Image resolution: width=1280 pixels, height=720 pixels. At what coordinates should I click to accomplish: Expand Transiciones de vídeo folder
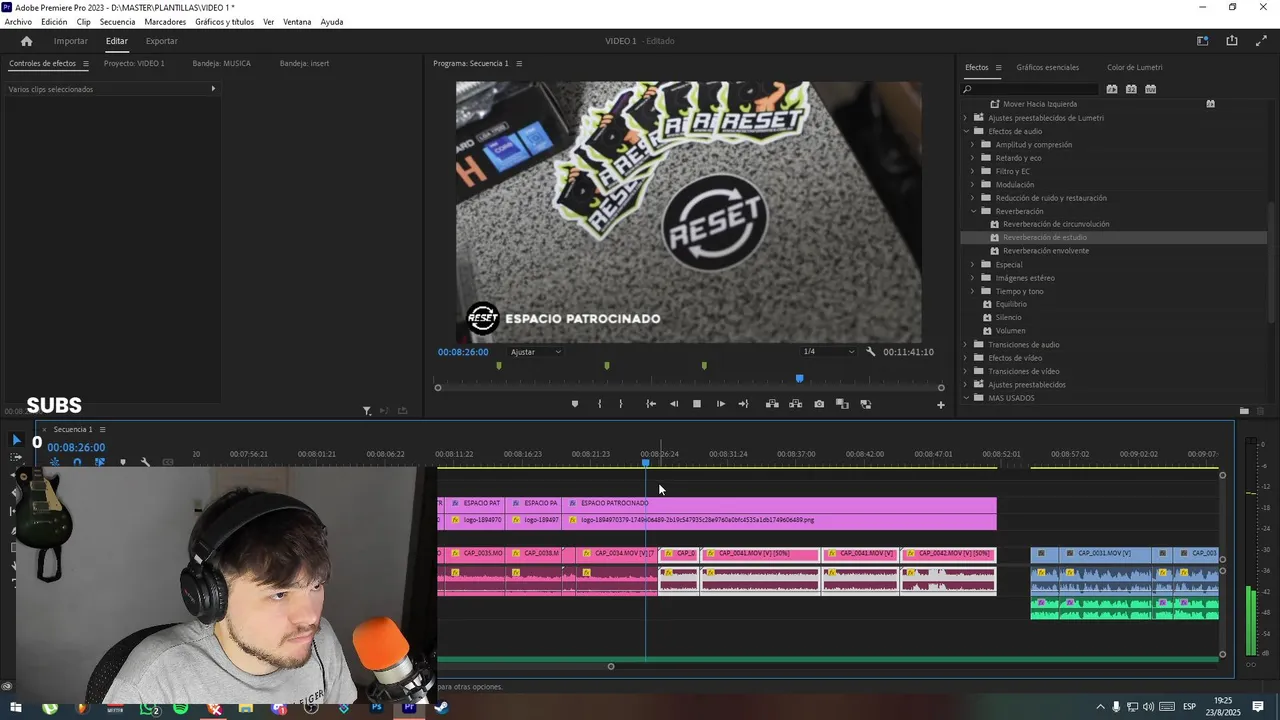click(966, 371)
